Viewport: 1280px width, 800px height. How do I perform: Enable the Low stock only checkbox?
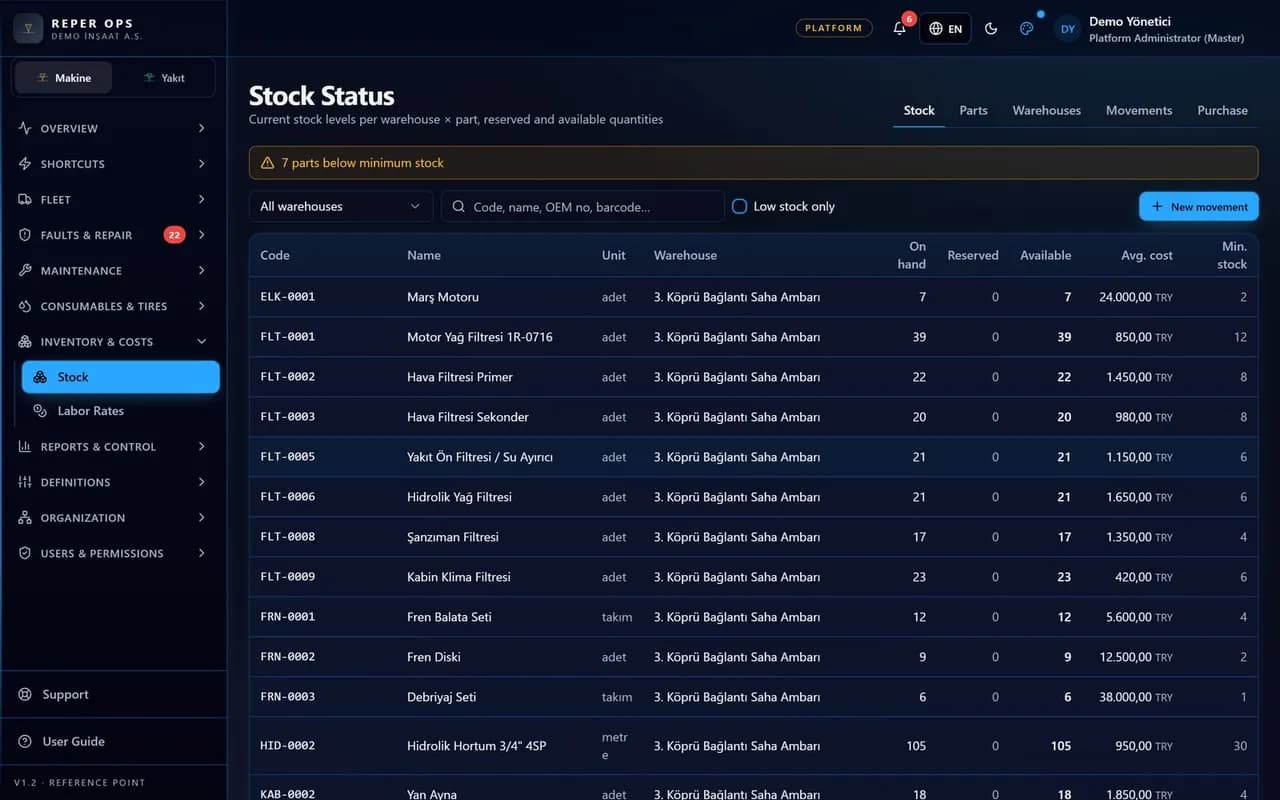coord(740,206)
